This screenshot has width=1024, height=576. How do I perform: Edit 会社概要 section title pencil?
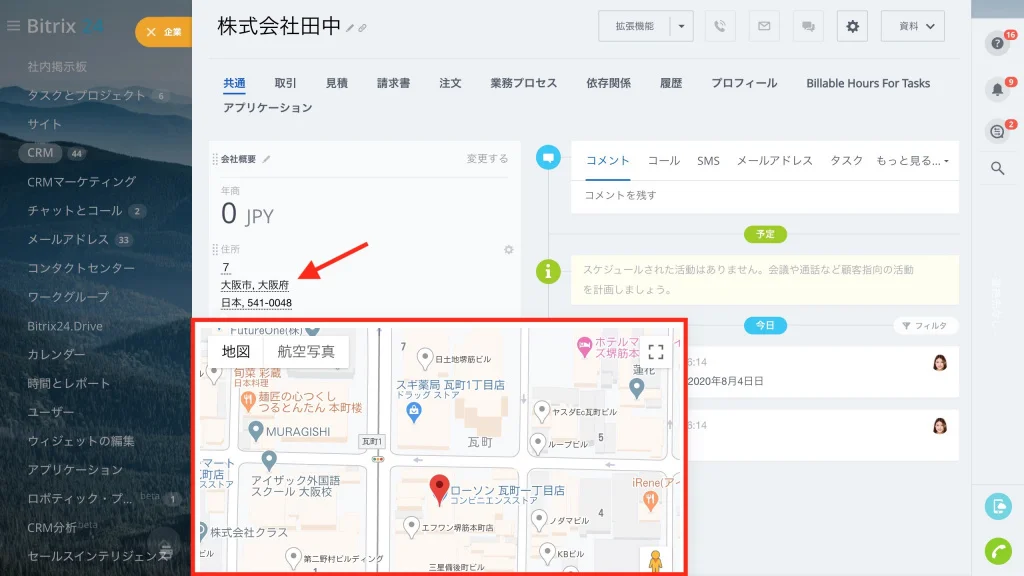[x=266, y=159]
